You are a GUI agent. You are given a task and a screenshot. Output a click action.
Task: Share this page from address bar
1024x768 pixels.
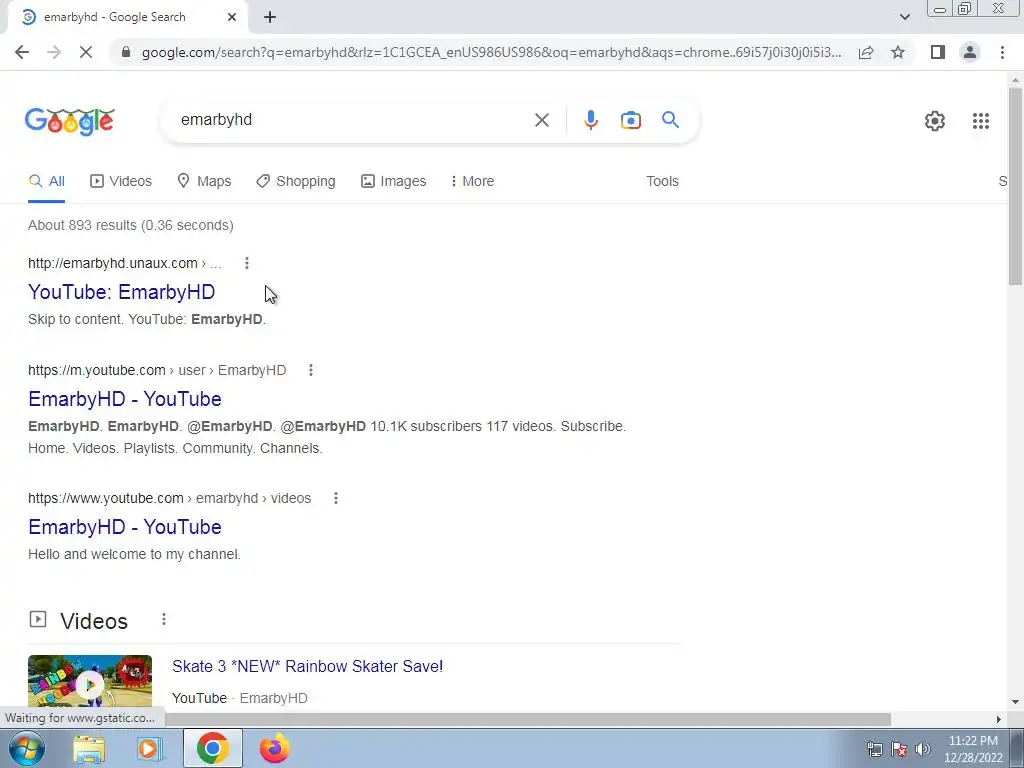pyautogui.click(x=866, y=52)
